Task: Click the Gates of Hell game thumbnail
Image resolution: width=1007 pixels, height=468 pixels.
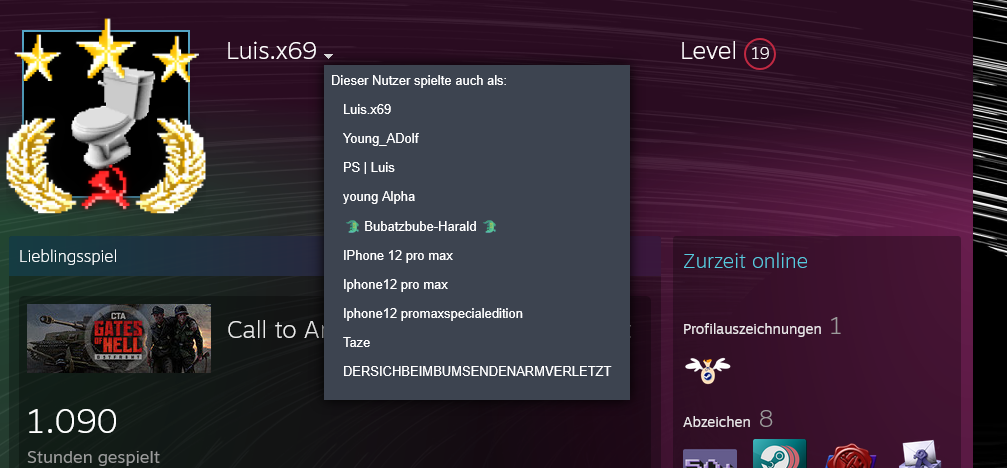Action: coord(119,338)
